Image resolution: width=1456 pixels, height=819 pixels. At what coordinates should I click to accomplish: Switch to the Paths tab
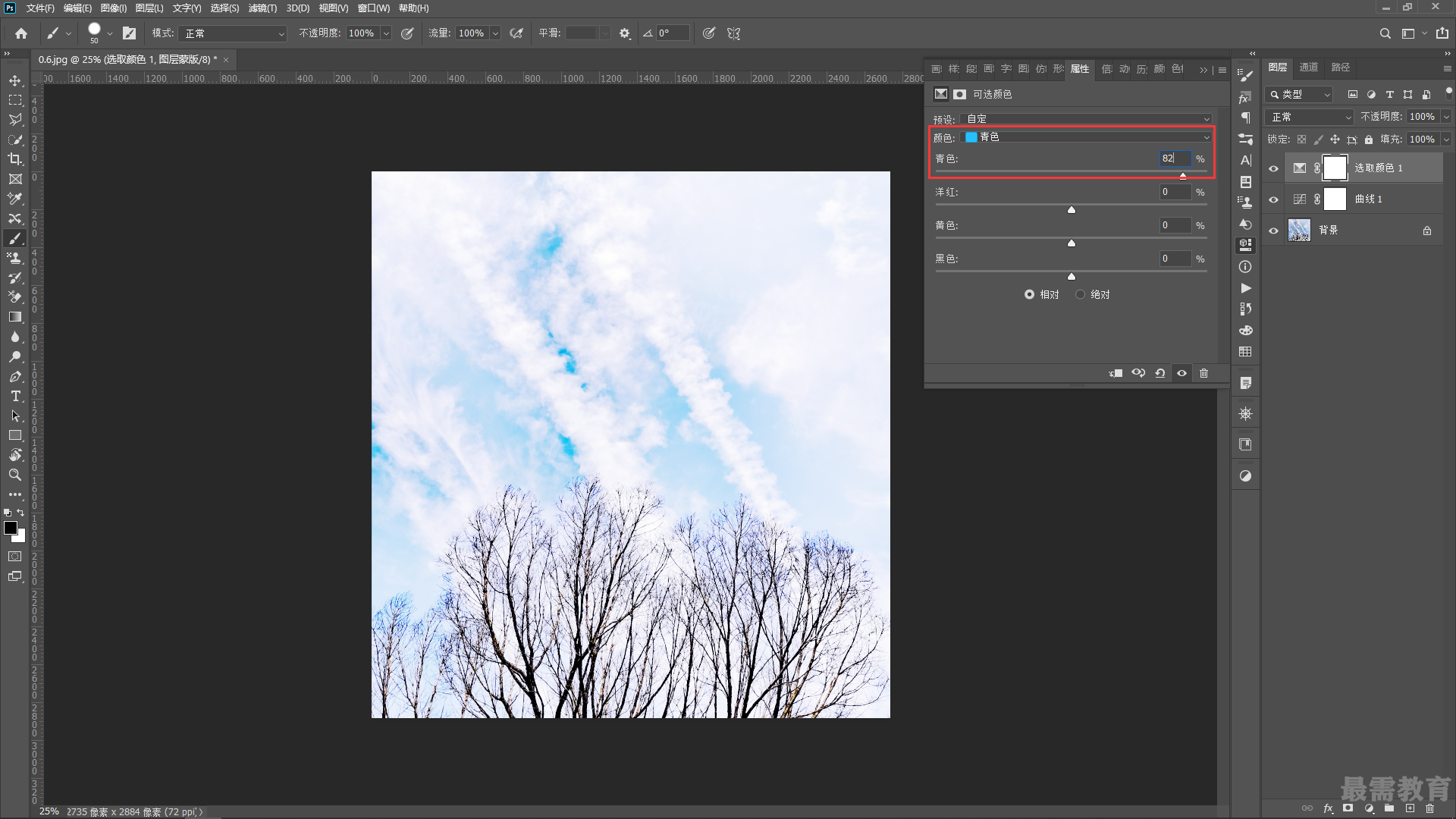point(1341,67)
